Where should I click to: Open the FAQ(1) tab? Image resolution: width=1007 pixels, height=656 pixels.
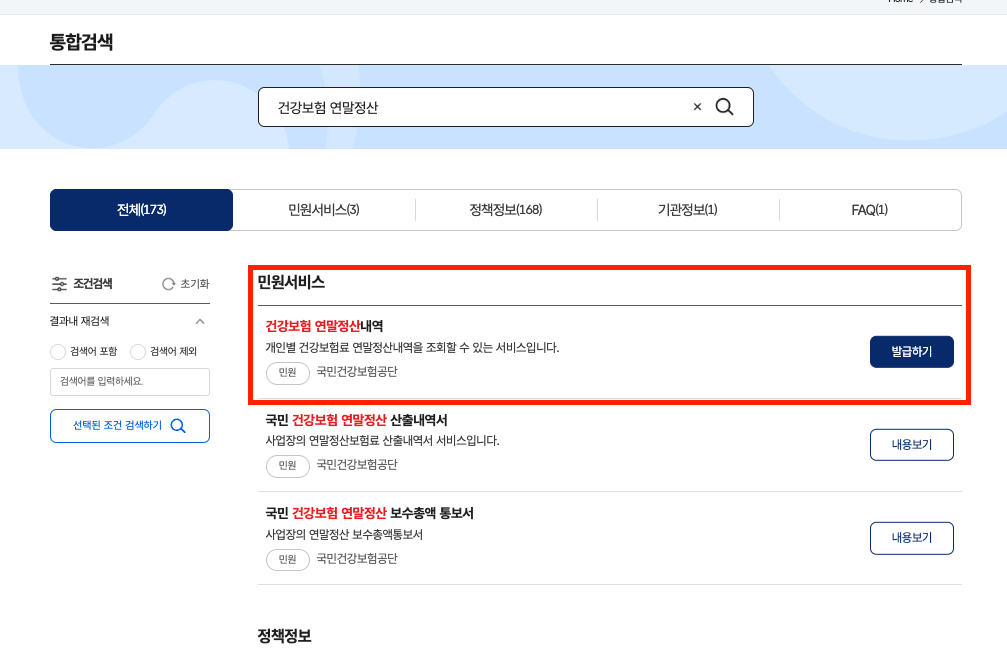coord(870,209)
